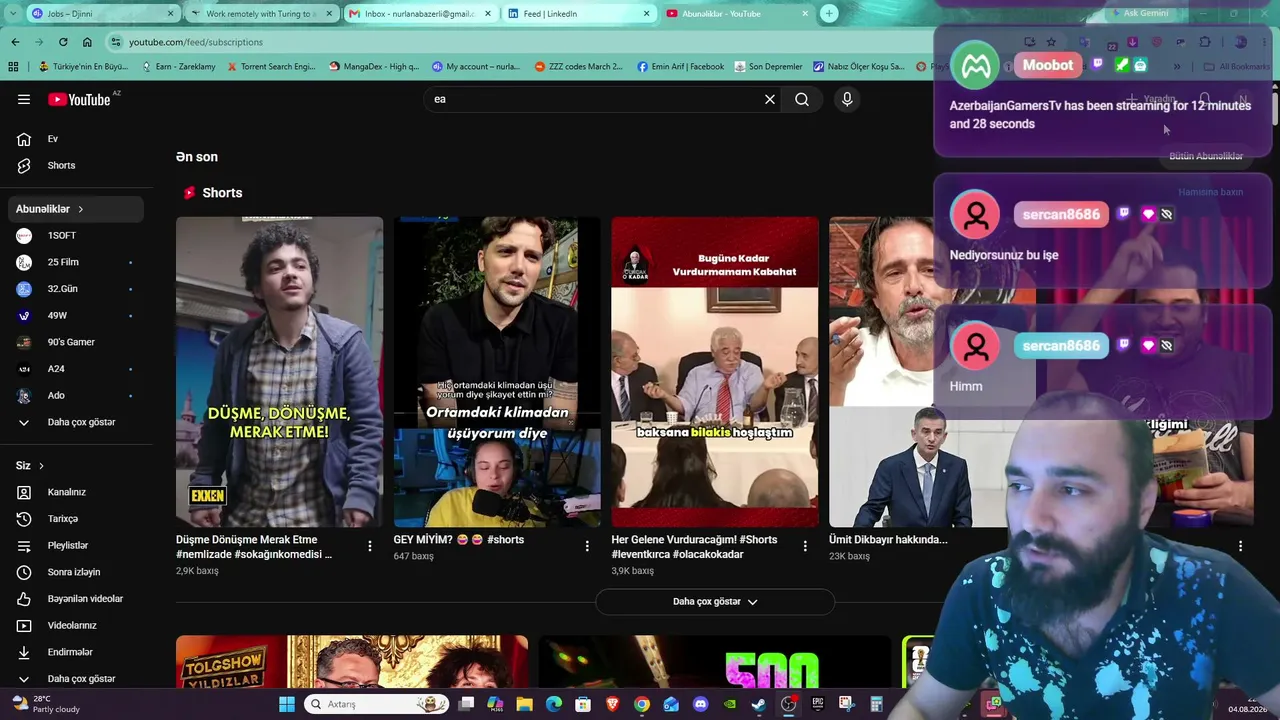Open the 1SOFT channel subscription
The height and width of the screenshot is (720, 1280).
[x=76, y=236]
